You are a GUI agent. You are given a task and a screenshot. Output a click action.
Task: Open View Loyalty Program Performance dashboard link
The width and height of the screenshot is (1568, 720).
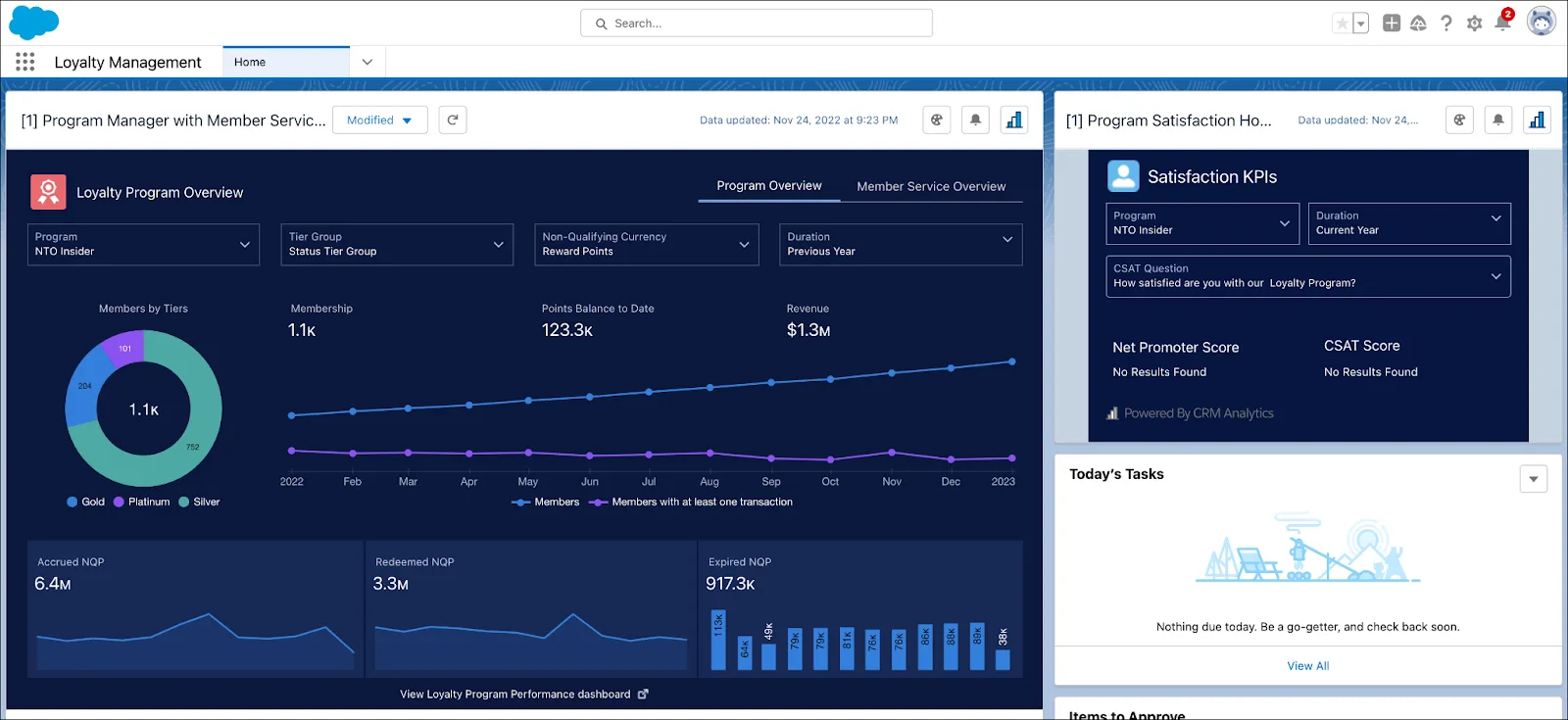[x=514, y=694]
